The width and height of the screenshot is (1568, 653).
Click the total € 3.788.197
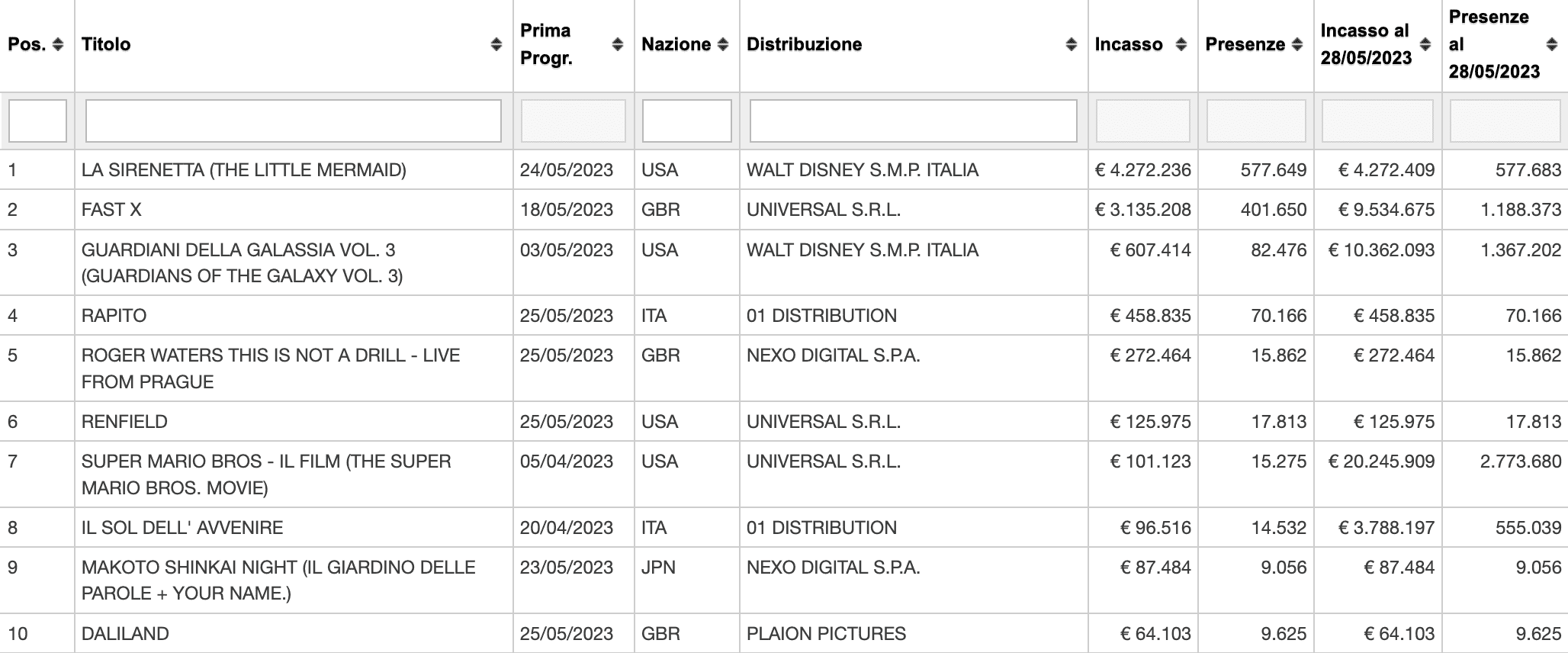point(1386,527)
